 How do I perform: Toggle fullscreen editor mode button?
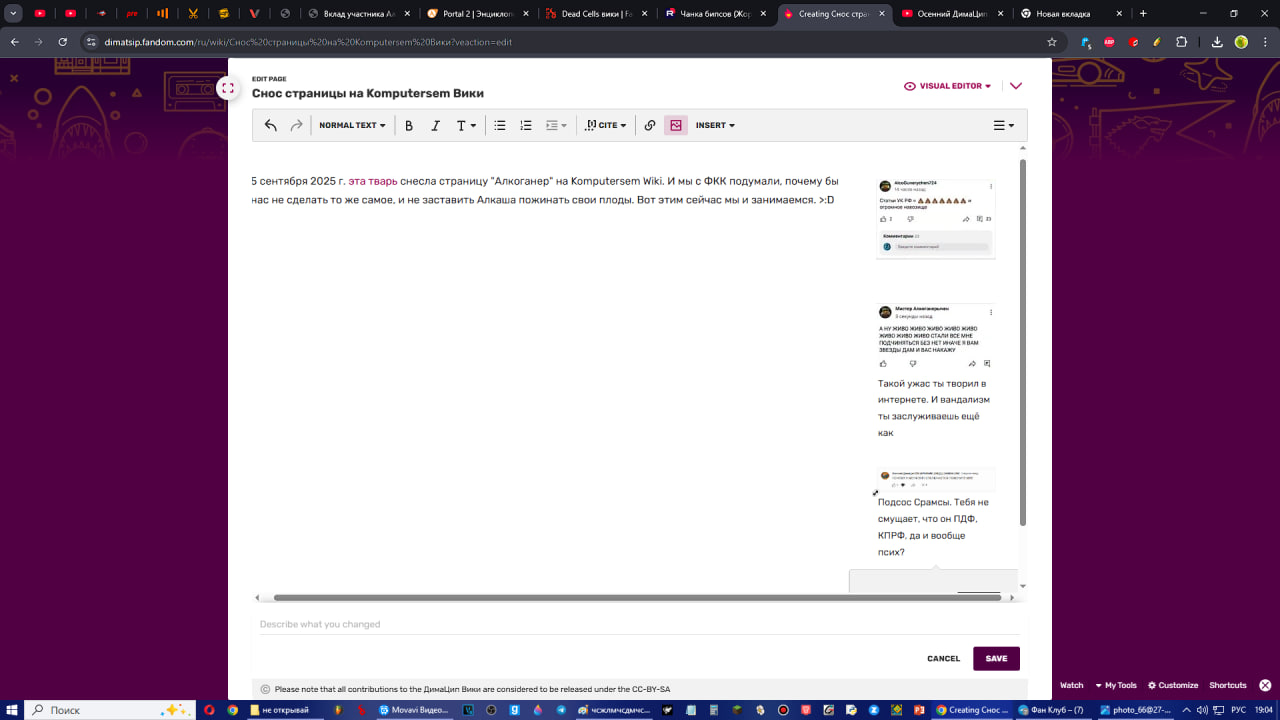228,88
